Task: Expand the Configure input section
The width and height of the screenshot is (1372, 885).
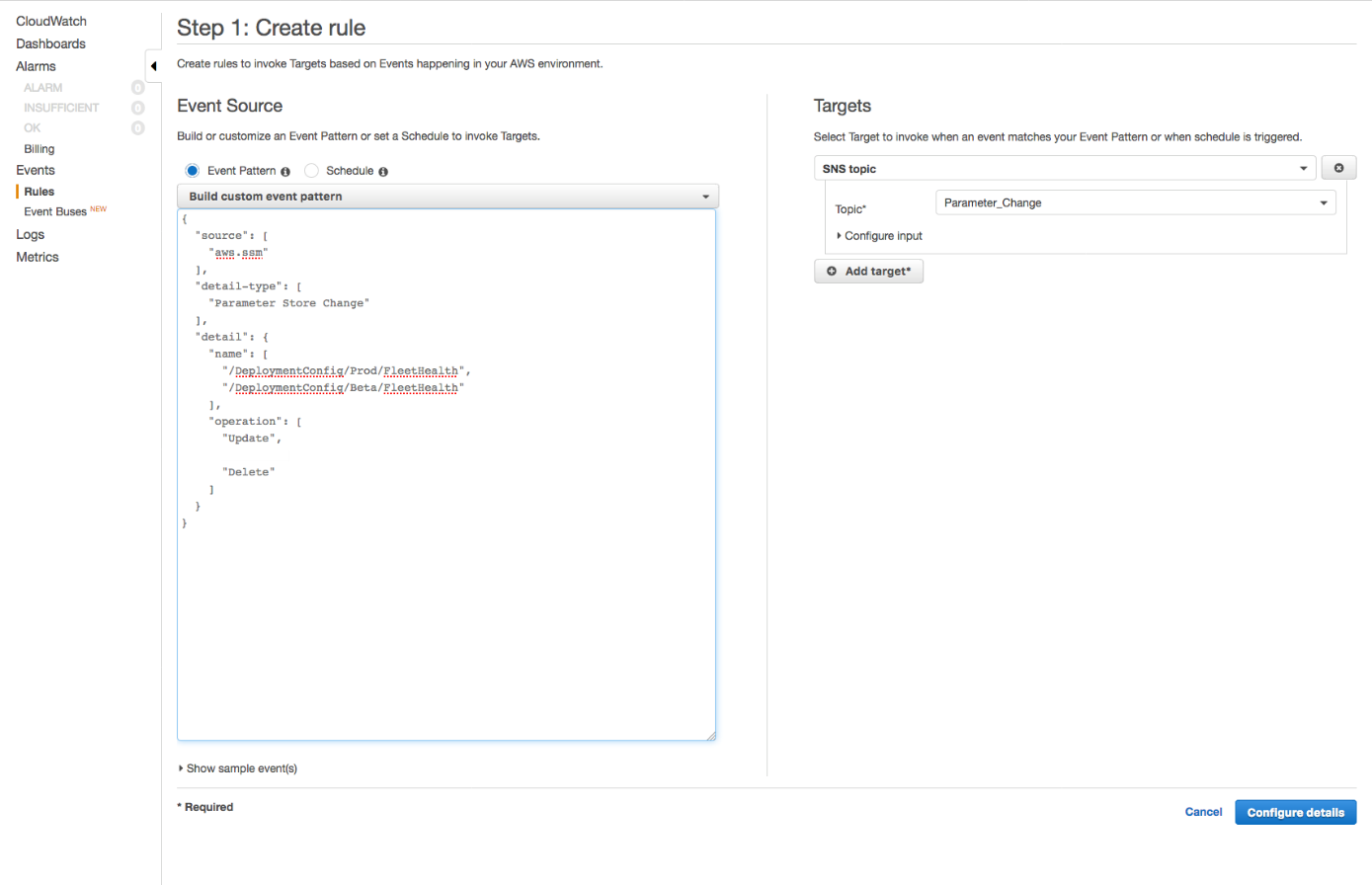Action: [x=879, y=236]
